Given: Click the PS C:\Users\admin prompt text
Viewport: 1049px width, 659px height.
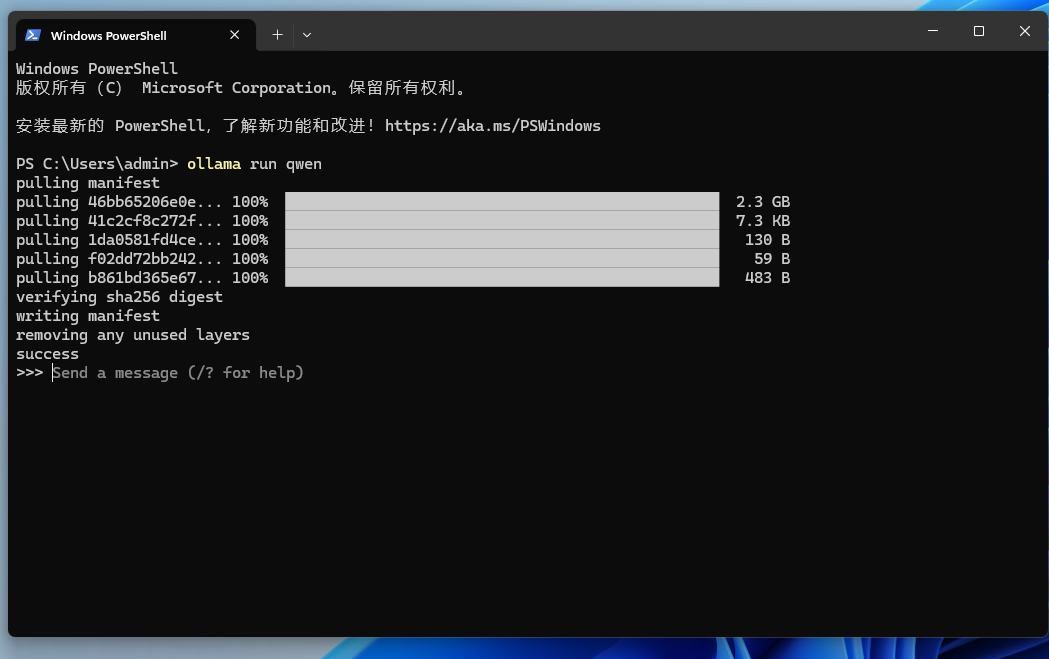Looking at the screenshot, I should 95,163.
